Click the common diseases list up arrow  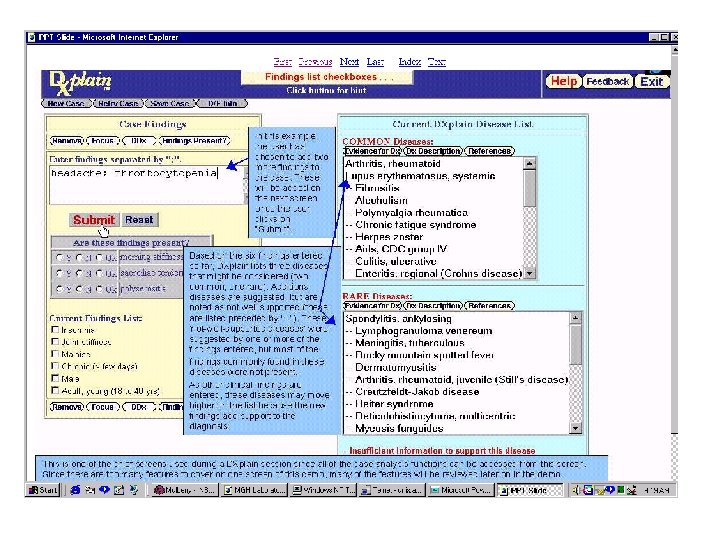[529, 163]
